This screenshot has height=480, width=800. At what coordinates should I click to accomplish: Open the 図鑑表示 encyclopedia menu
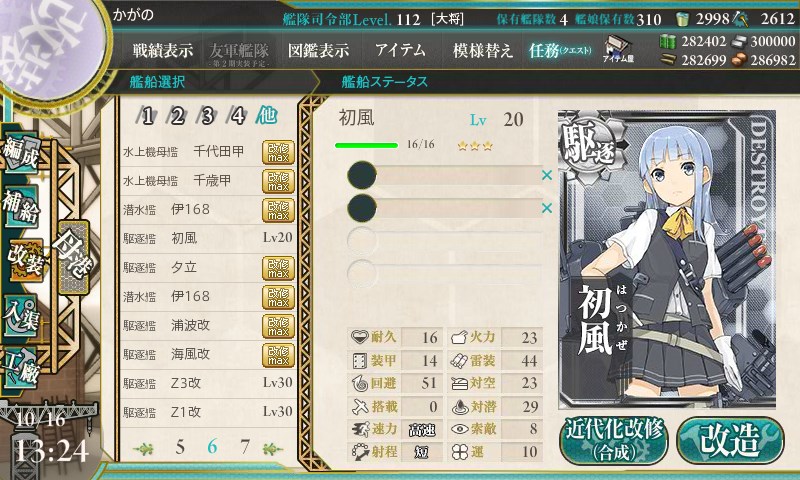point(318,50)
